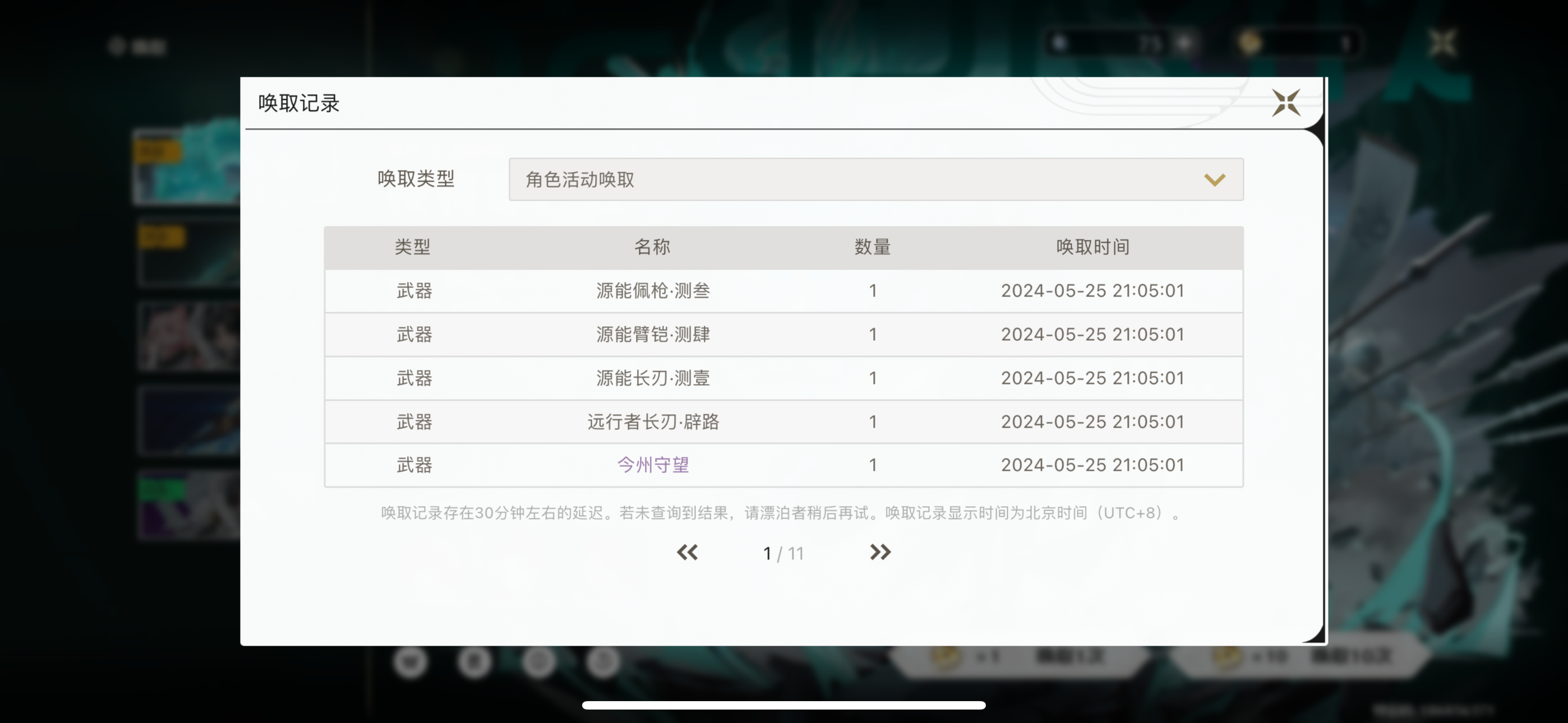Click first blurred round icon below dialog
This screenshot has height=723, width=1568.
click(x=411, y=661)
